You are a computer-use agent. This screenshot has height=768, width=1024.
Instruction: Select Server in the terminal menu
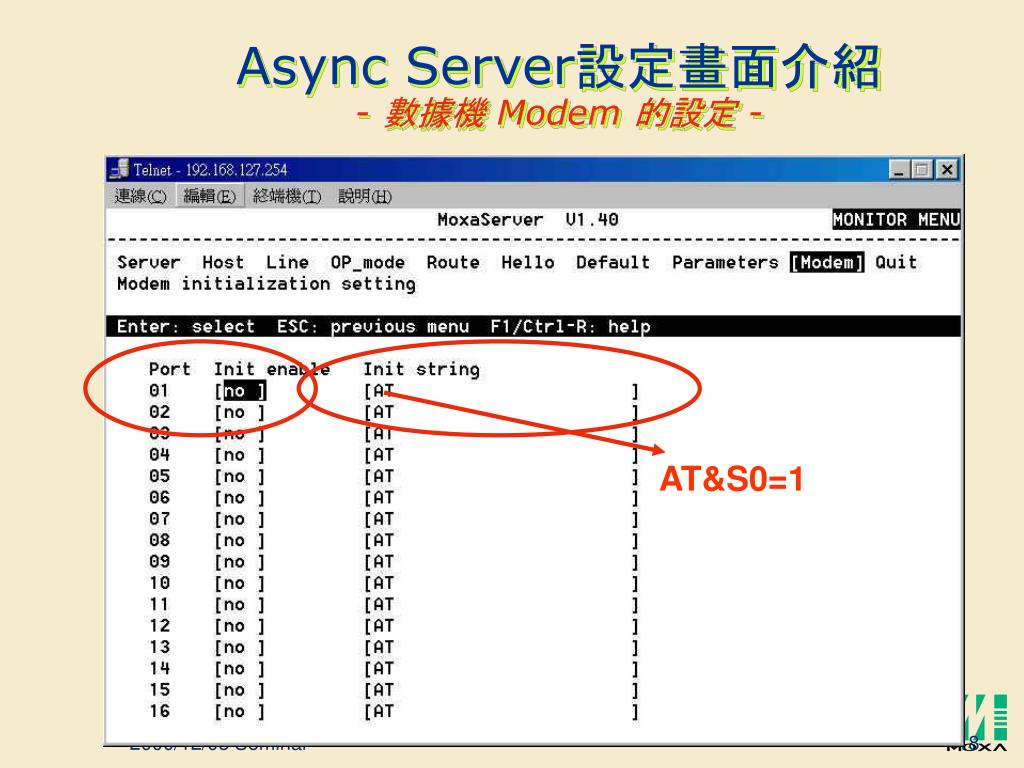pos(148,263)
